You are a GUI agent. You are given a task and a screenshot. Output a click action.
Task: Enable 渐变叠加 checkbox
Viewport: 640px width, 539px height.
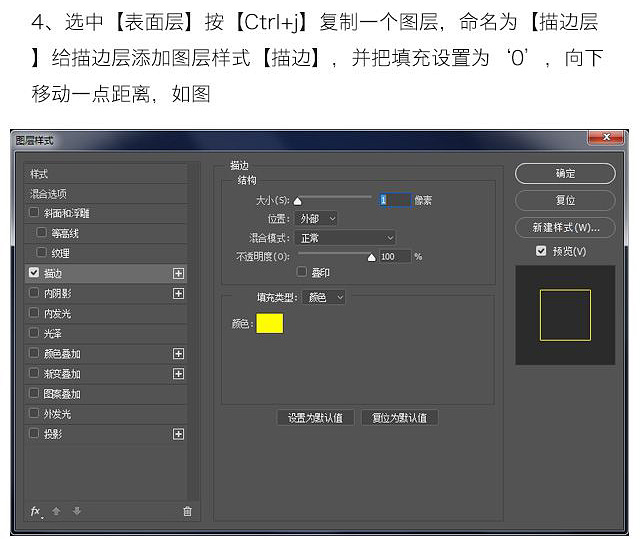click(x=34, y=373)
